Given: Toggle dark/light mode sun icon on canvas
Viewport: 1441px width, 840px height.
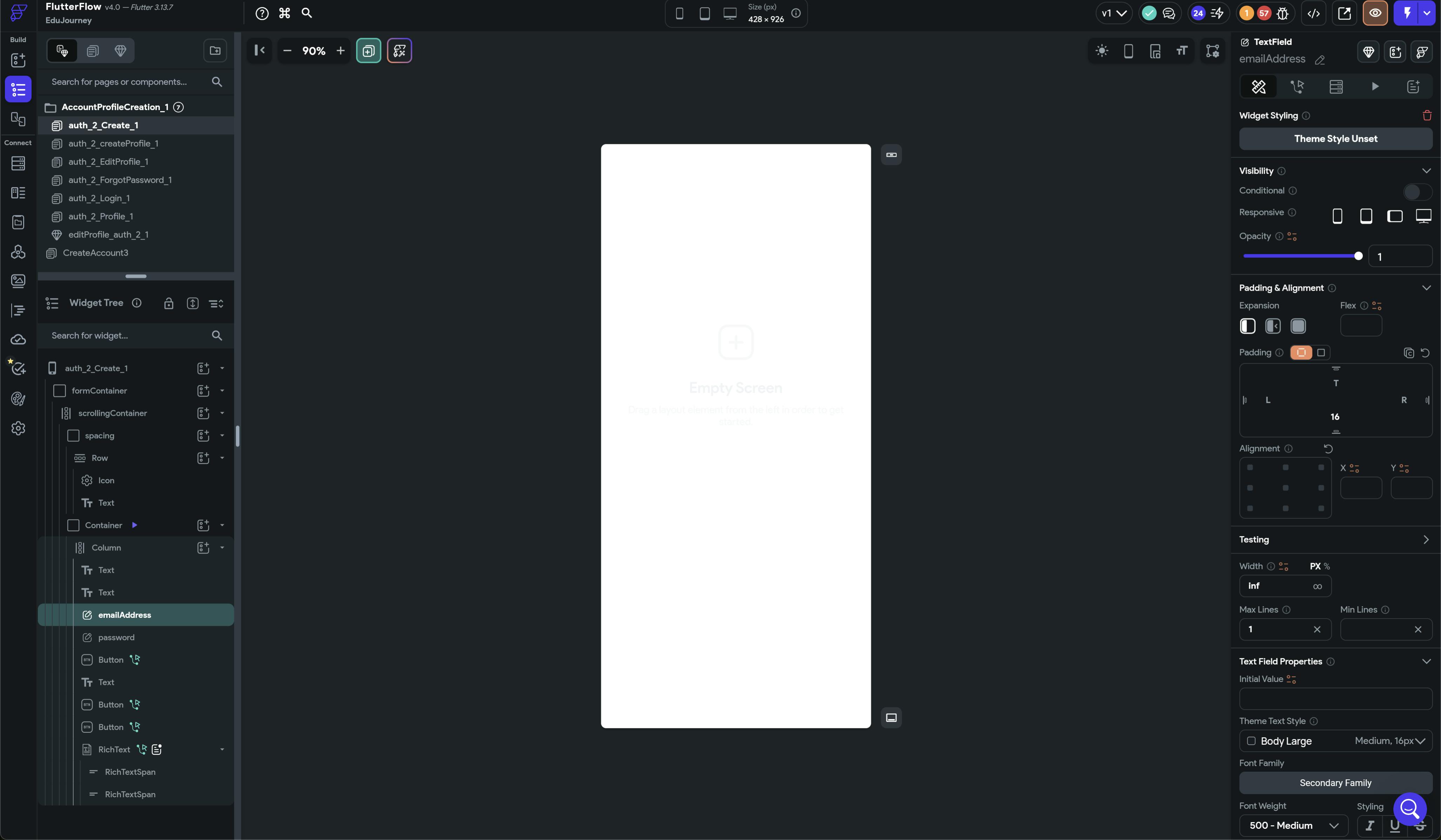Looking at the screenshot, I should tap(1102, 51).
